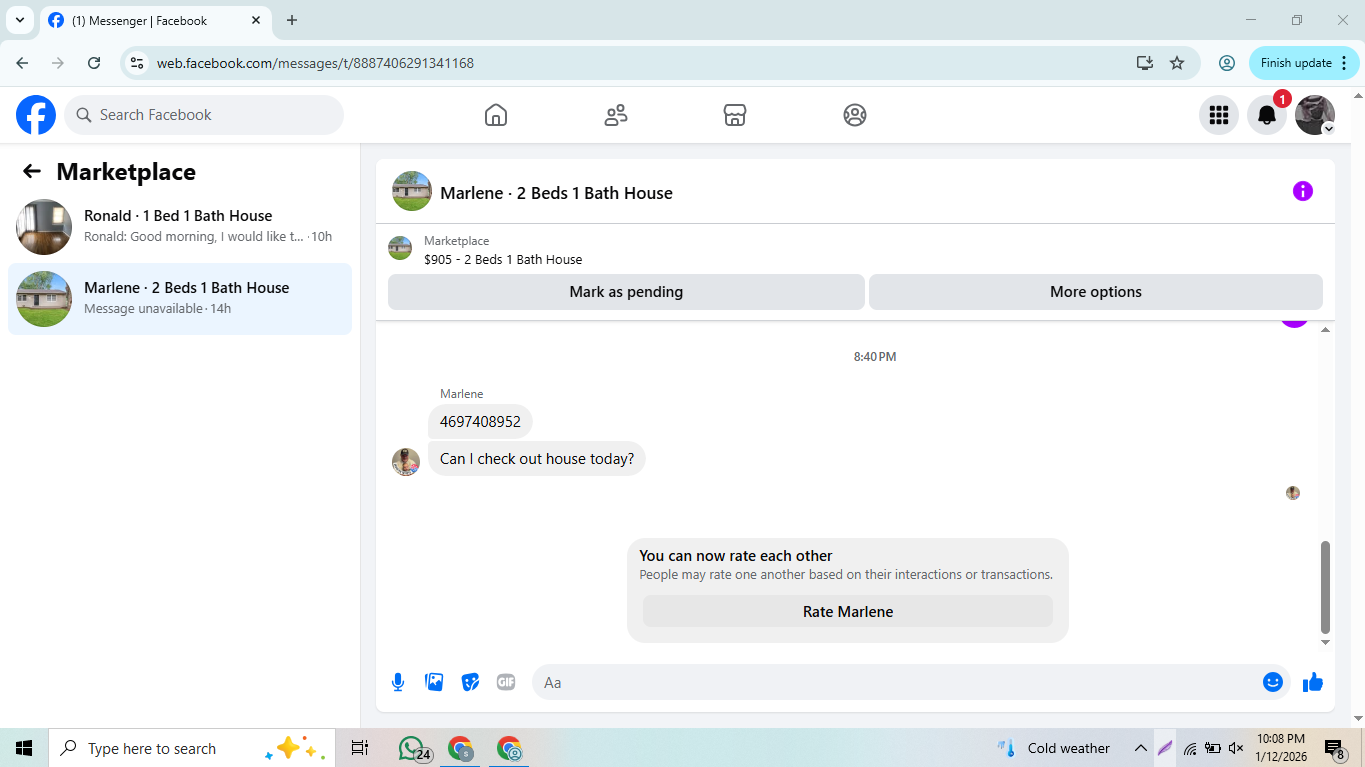Image resolution: width=1365 pixels, height=767 pixels.
Task: Open the account profile picture menu
Action: 1315,115
